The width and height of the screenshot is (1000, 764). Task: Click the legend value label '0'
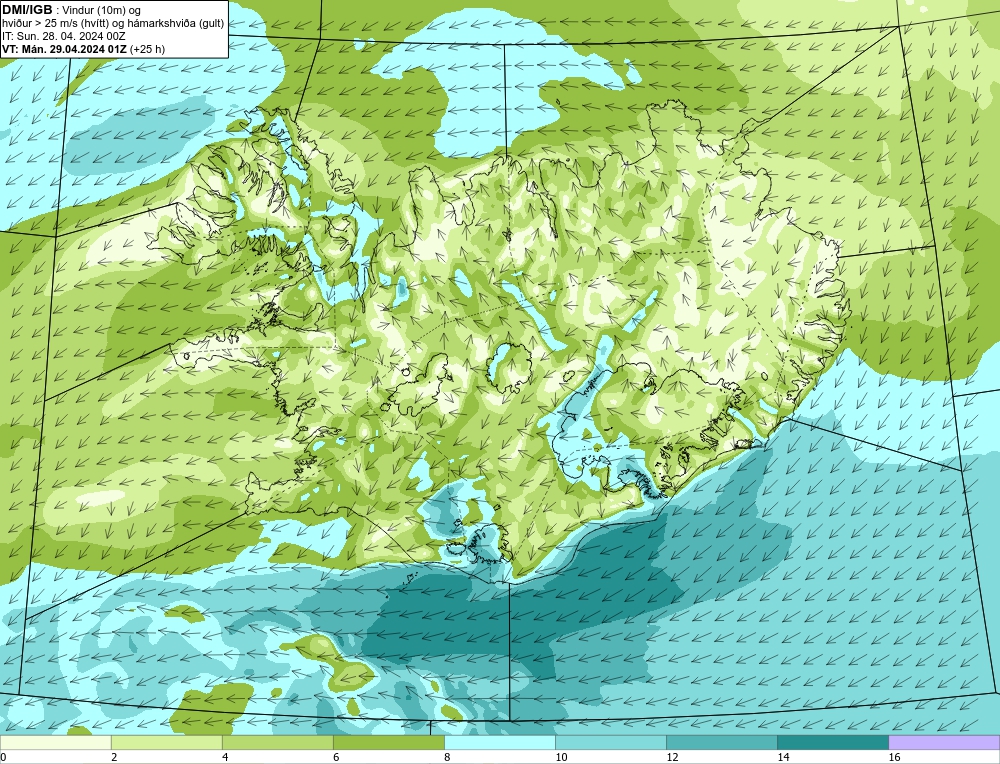pyautogui.click(x=3, y=757)
